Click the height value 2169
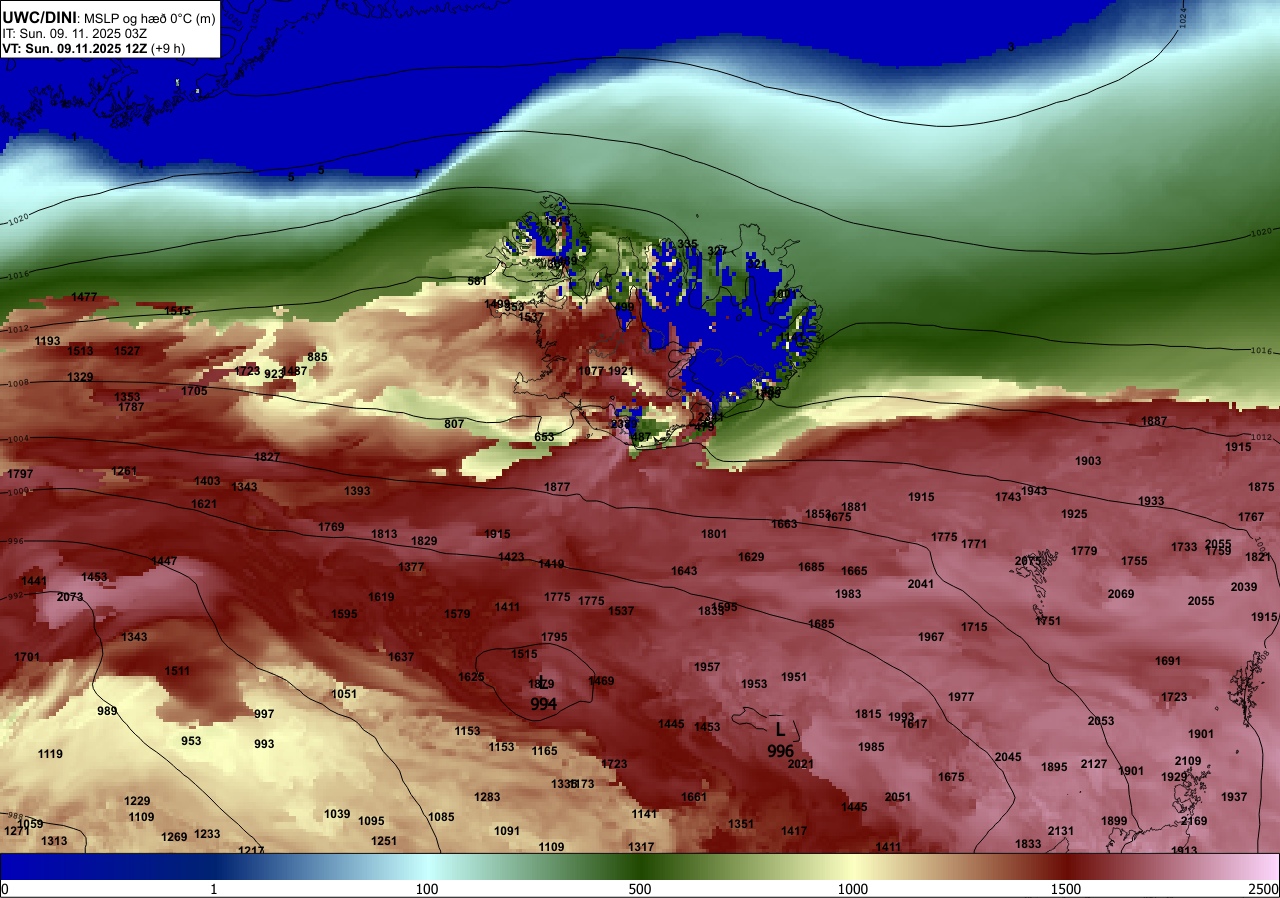 coord(1194,821)
